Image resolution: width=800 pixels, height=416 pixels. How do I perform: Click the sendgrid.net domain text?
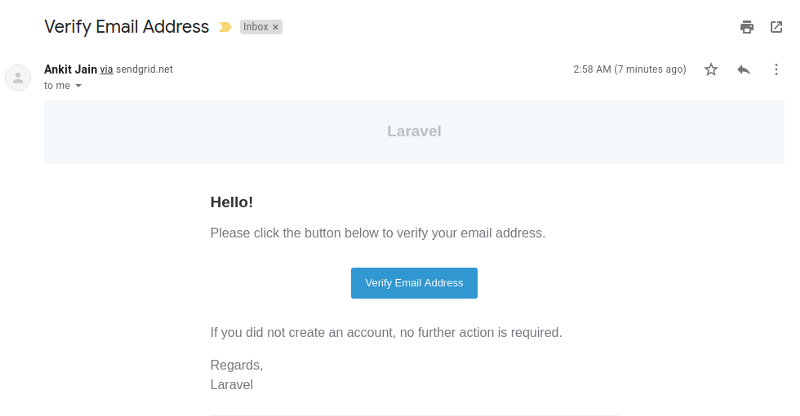(145, 69)
